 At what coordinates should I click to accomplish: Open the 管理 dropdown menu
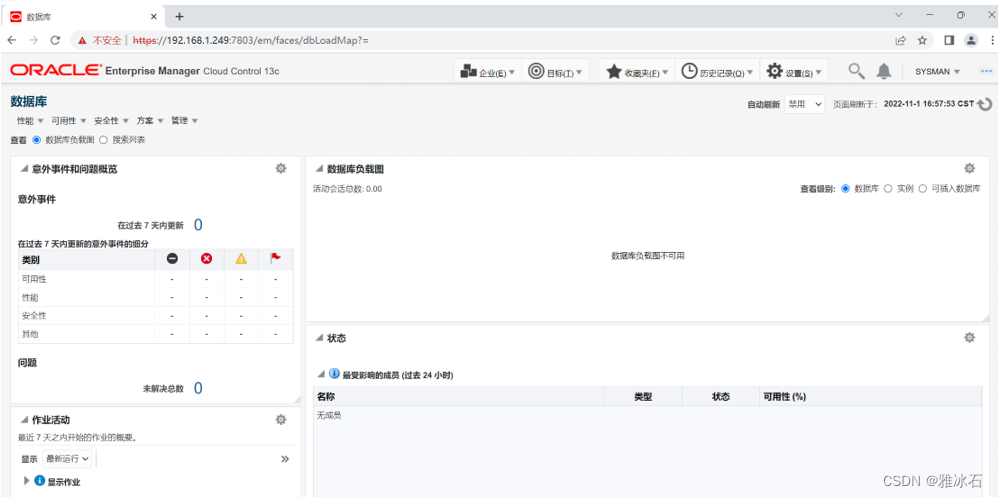pyautogui.click(x=185, y=120)
